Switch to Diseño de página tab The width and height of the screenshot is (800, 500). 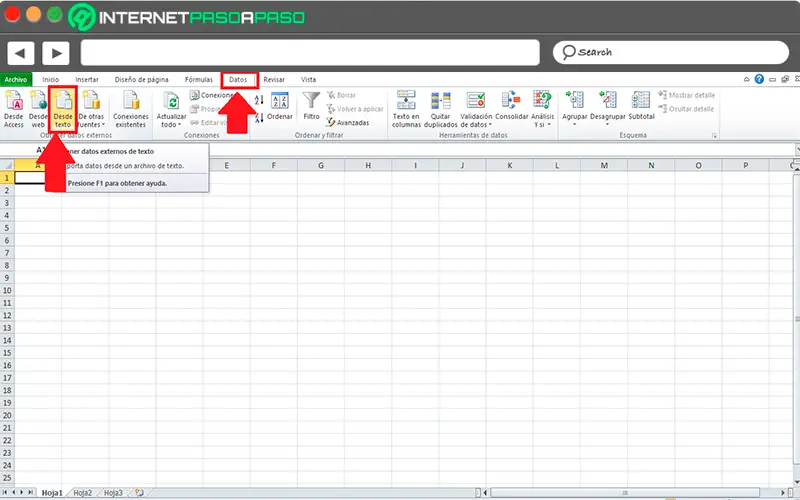click(x=141, y=80)
